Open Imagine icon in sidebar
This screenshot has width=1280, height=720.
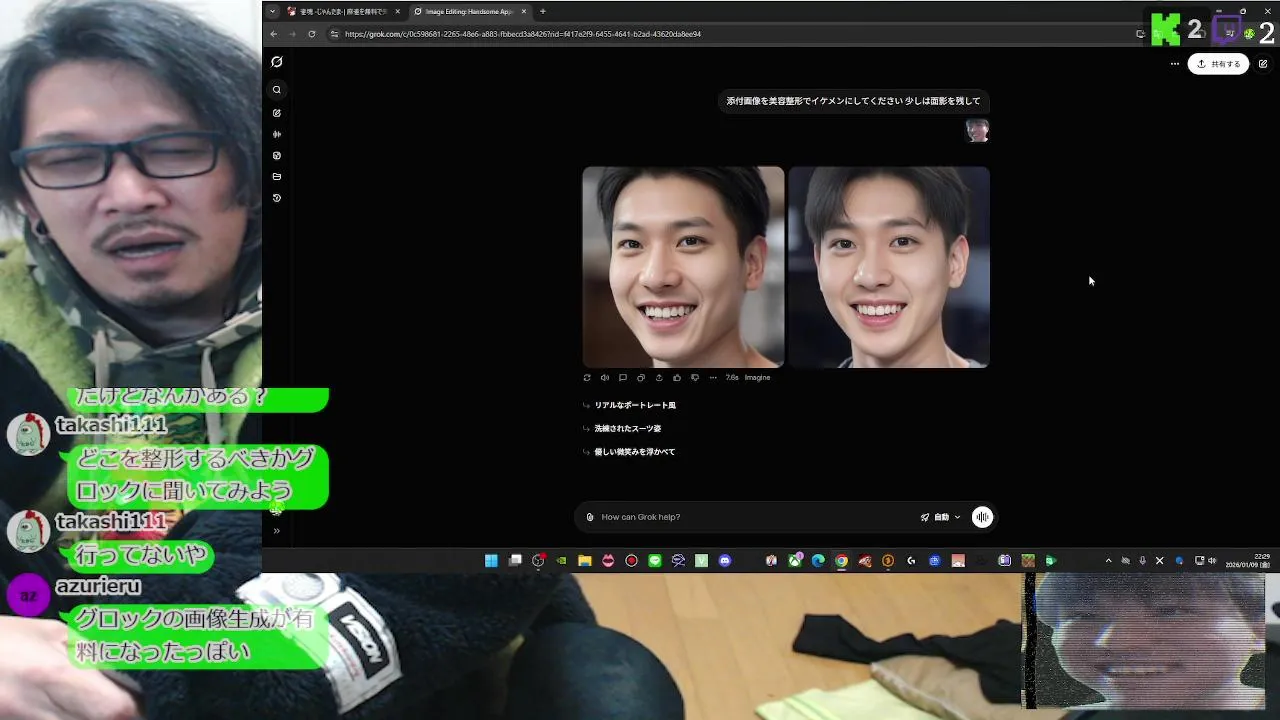point(277,156)
